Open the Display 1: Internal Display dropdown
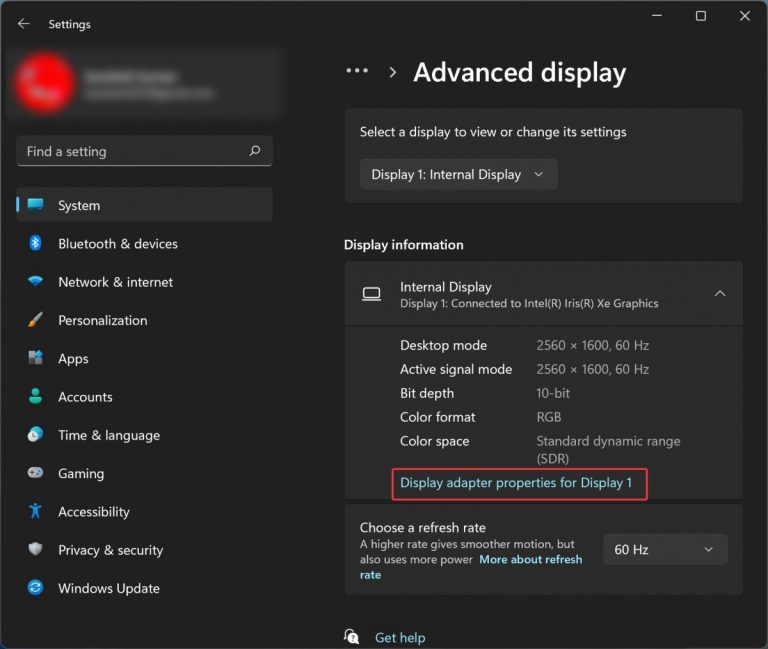Viewport: 768px width, 649px height. [x=458, y=174]
